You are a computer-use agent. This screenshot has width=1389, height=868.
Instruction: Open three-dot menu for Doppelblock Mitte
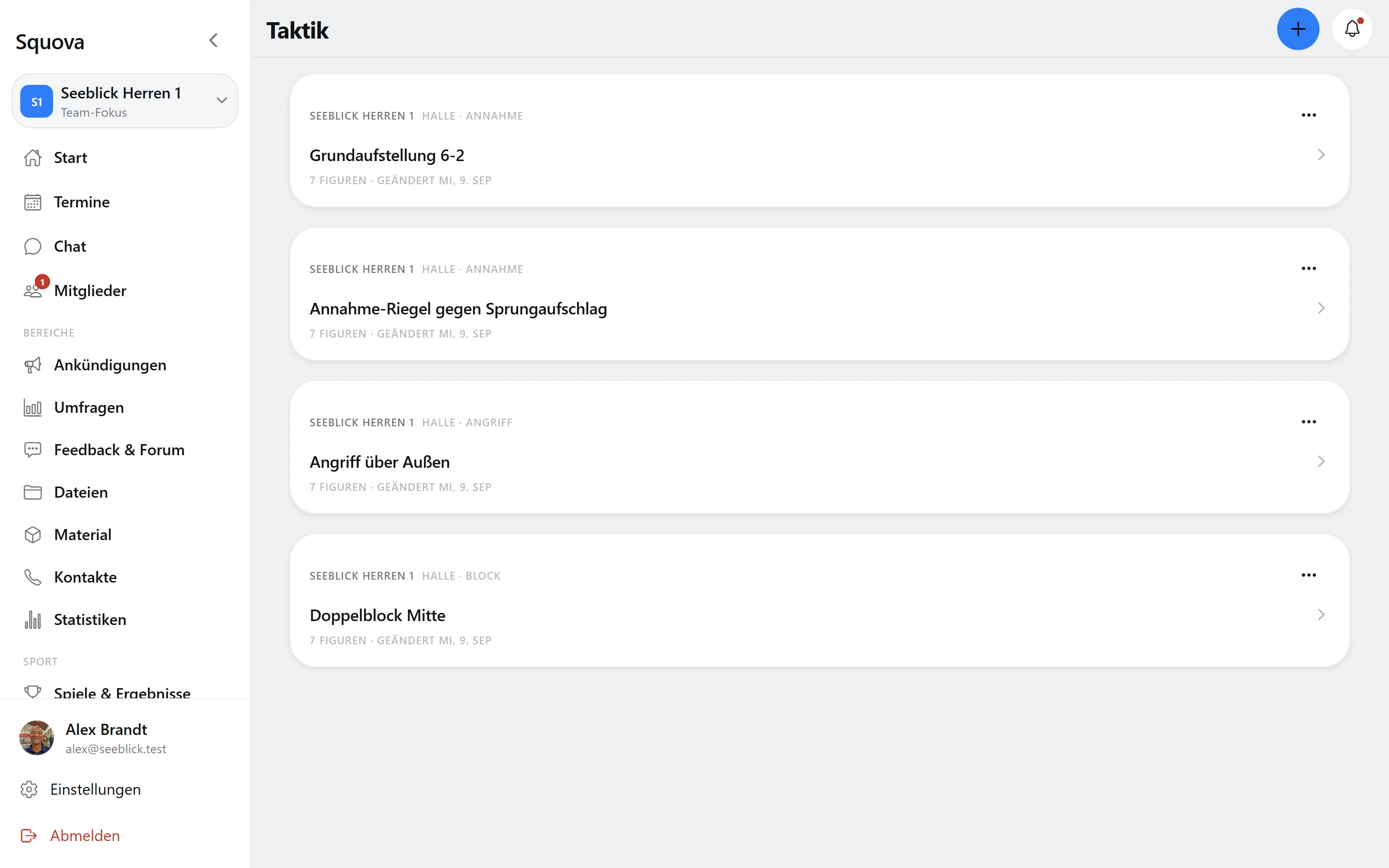[1308, 575]
